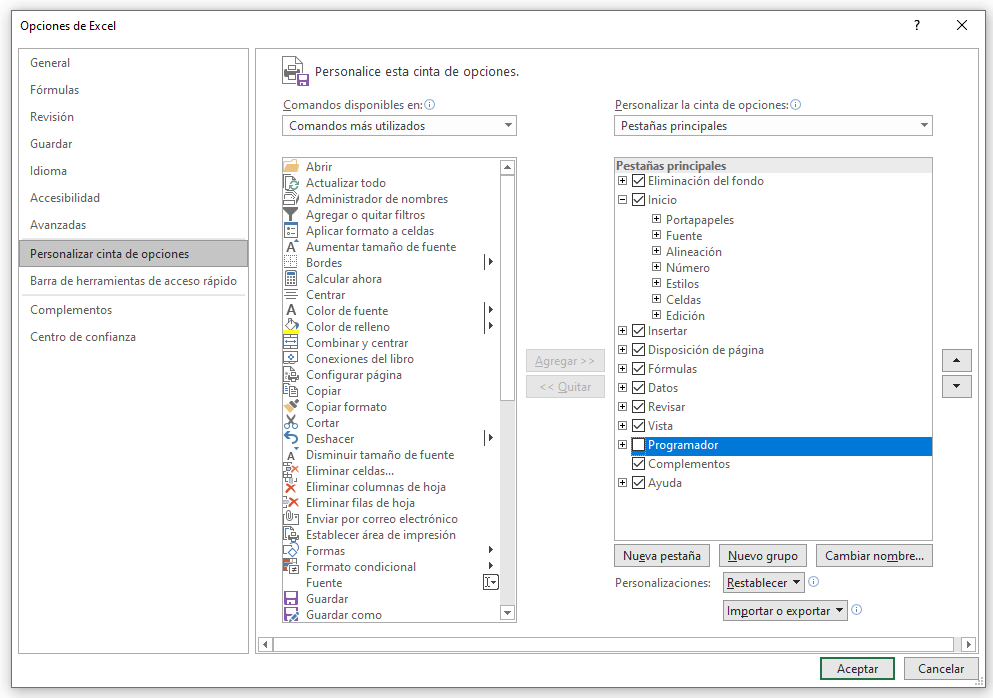Click the Enviar por correo electrónico icon
This screenshot has width=993, height=698.
click(291, 519)
